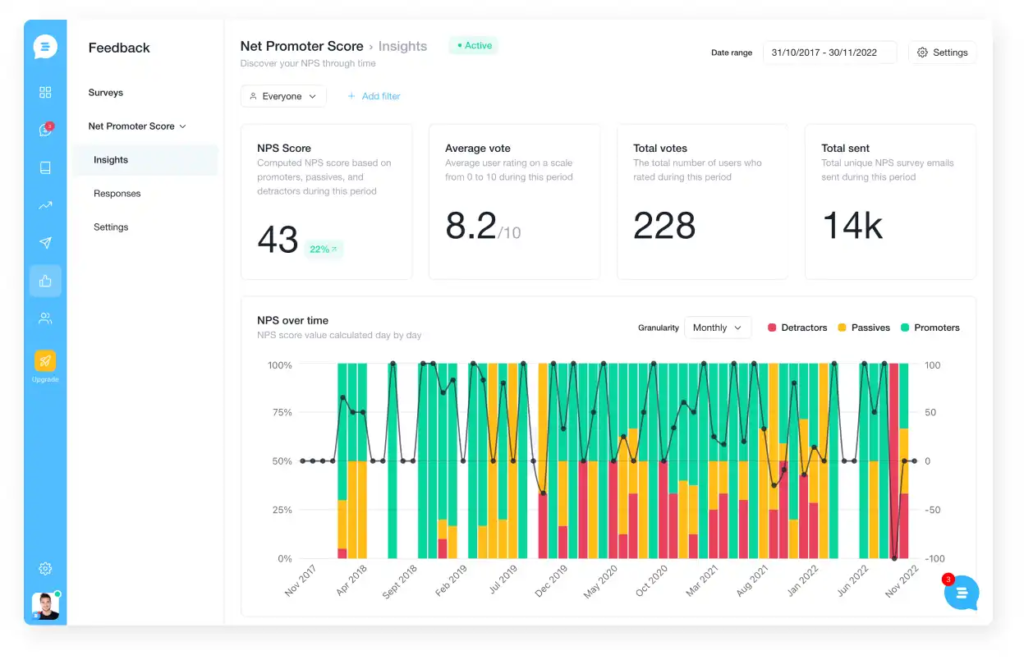1024x660 pixels.
Task: Click the Nov 2017 axis label
Action: pyautogui.click(x=301, y=580)
